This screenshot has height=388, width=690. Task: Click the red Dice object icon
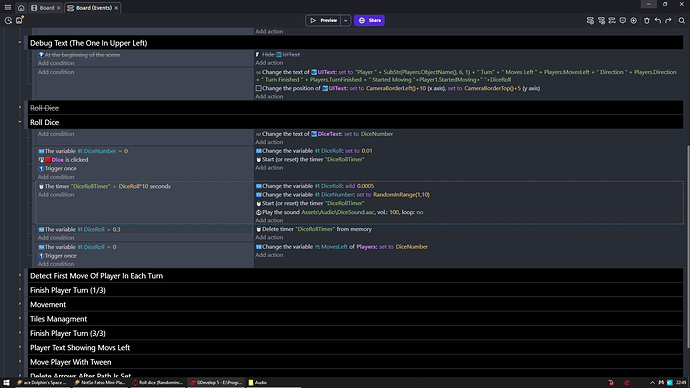[48, 160]
